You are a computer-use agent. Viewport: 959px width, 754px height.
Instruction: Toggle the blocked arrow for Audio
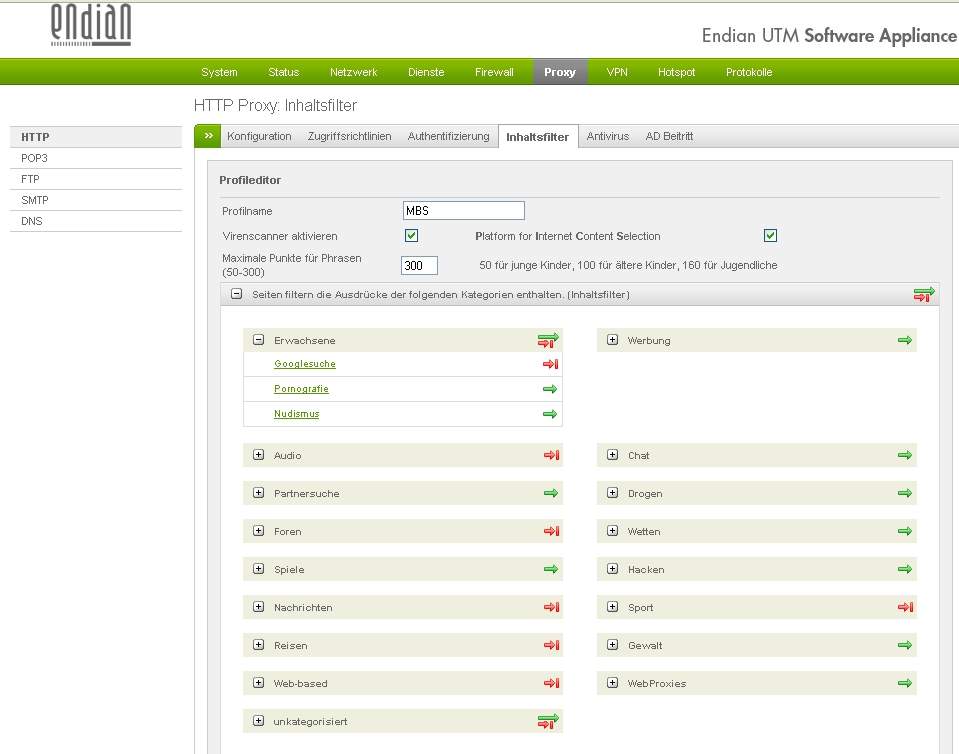[552, 455]
